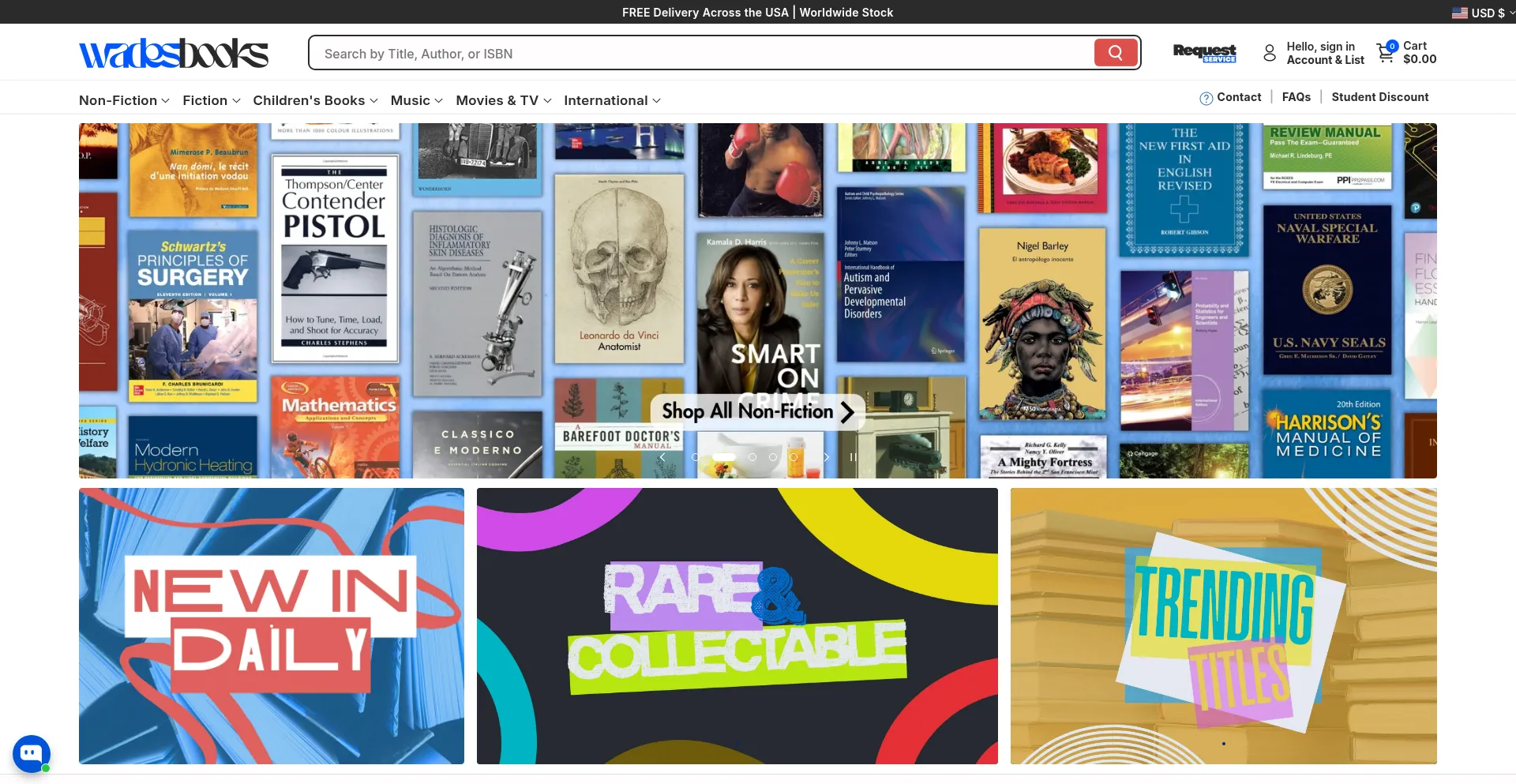Select the fourth carousel slide dot
The height and width of the screenshot is (784, 1516).
(x=773, y=457)
